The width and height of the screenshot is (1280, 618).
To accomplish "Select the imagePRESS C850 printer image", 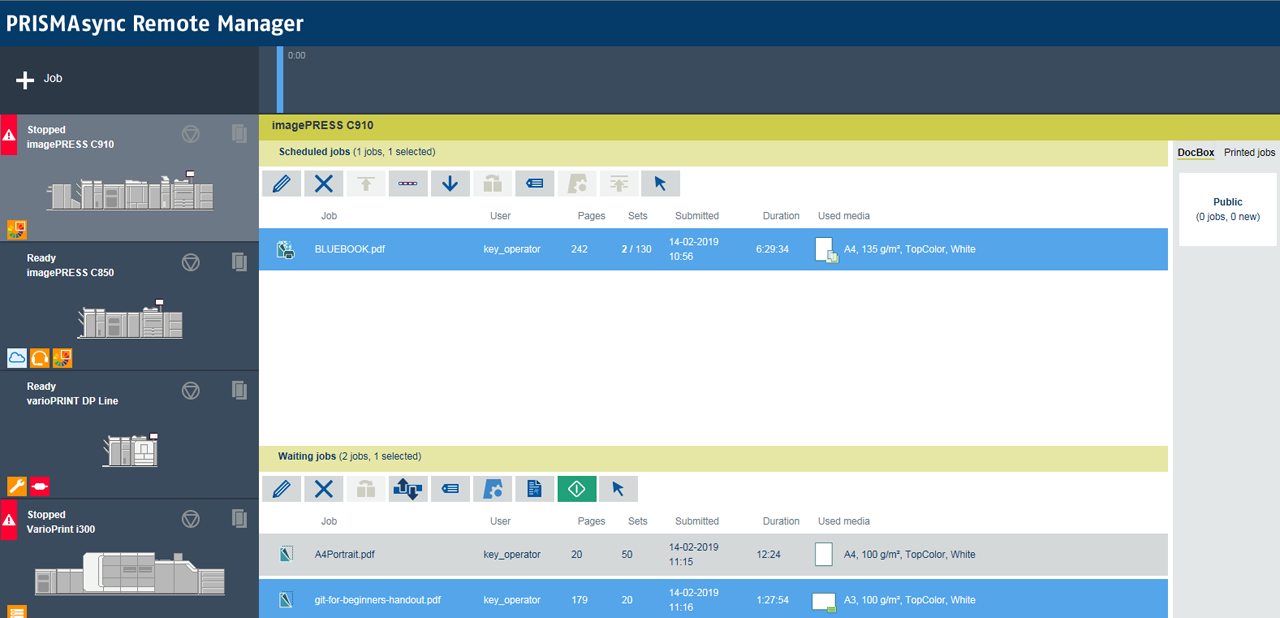I will pos(131,319).
